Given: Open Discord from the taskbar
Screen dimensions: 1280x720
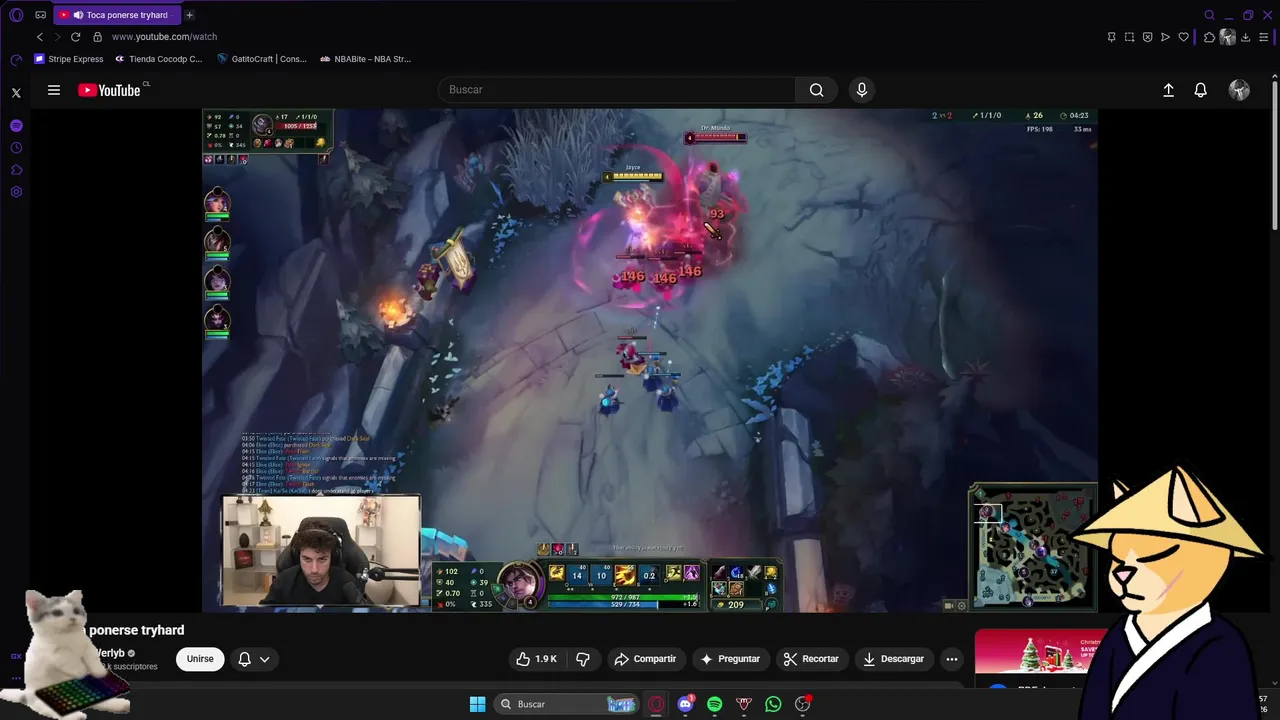Looking at the screenshot, I should click(x=685, y=704).
